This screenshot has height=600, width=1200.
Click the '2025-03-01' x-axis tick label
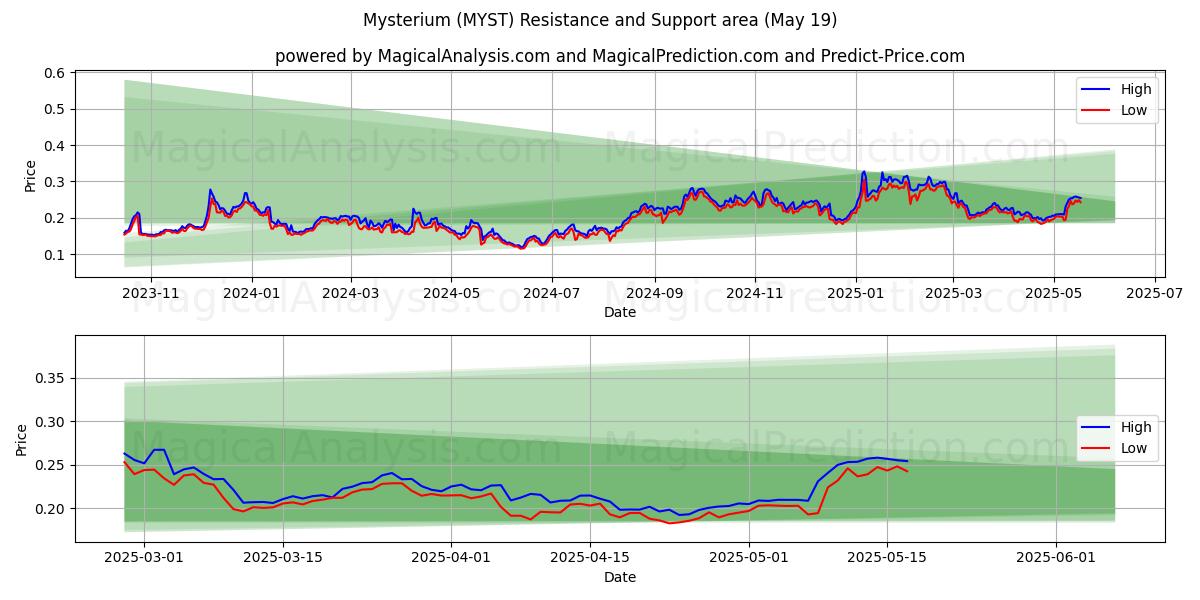click(x=144, y=559)
